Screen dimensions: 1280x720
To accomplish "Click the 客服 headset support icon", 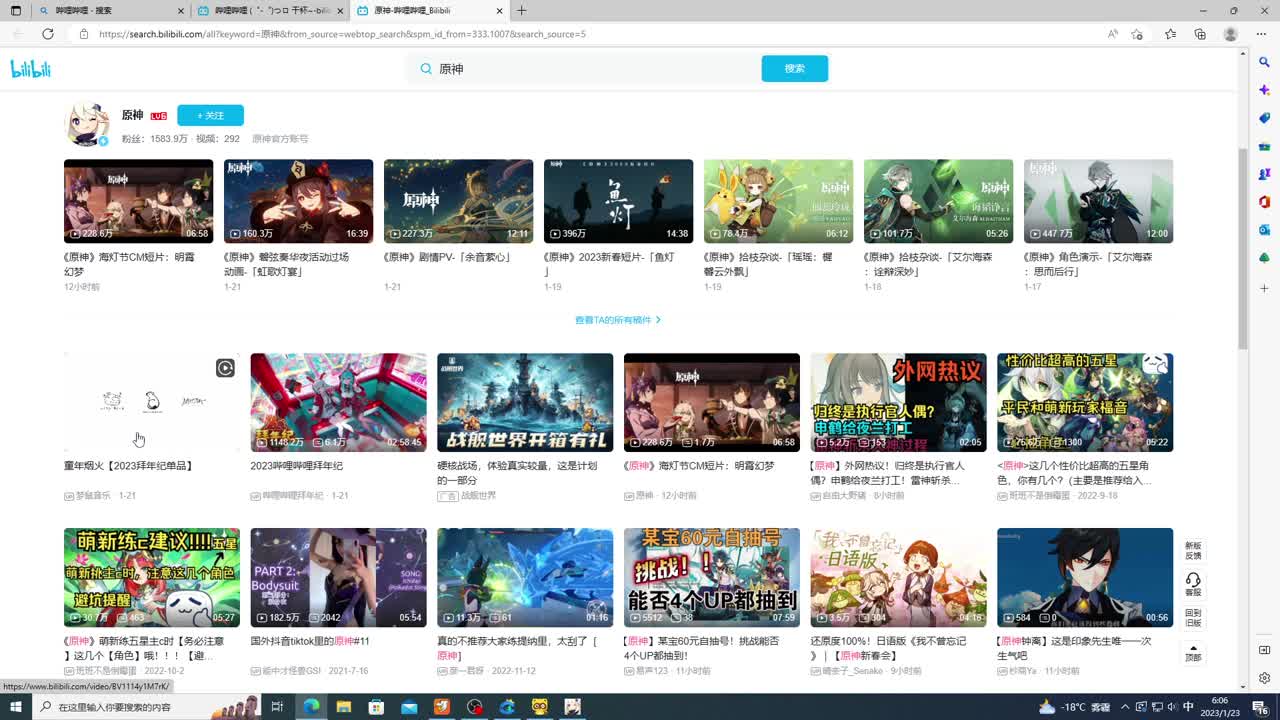I will pos(1192,580).
